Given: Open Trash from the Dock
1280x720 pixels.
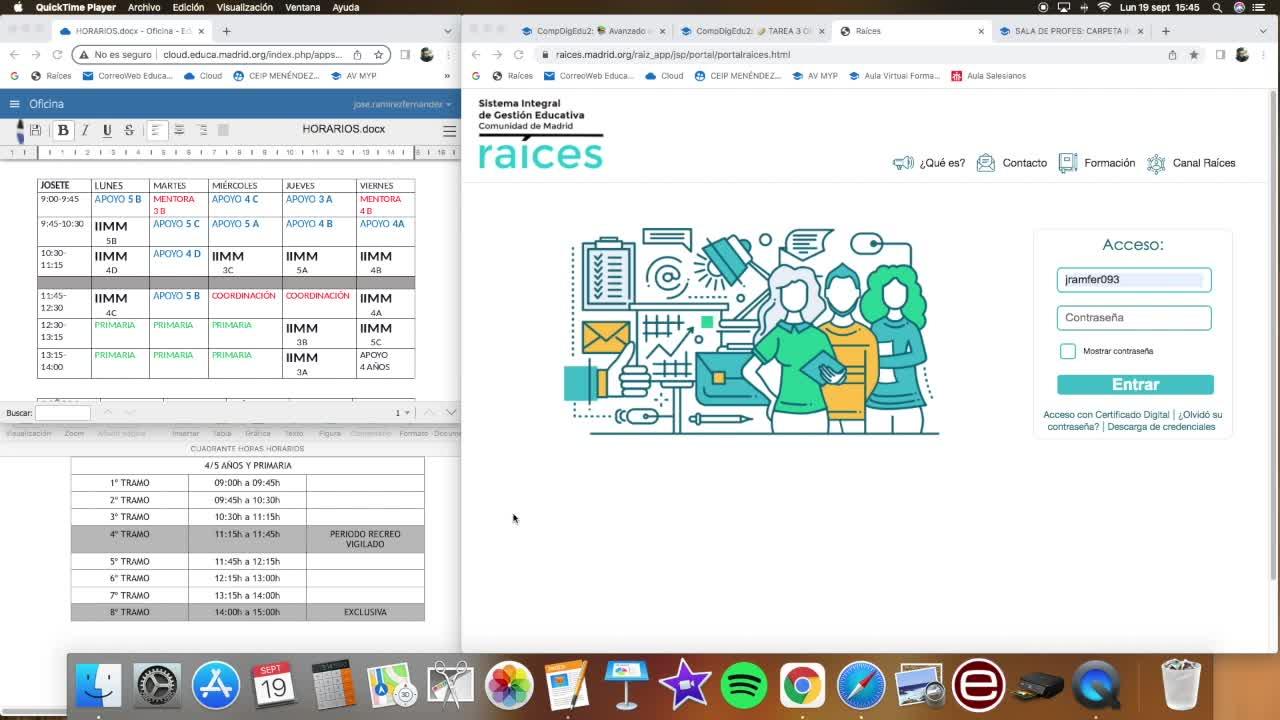Looking at the screenshot, I should coord(1181,686).
